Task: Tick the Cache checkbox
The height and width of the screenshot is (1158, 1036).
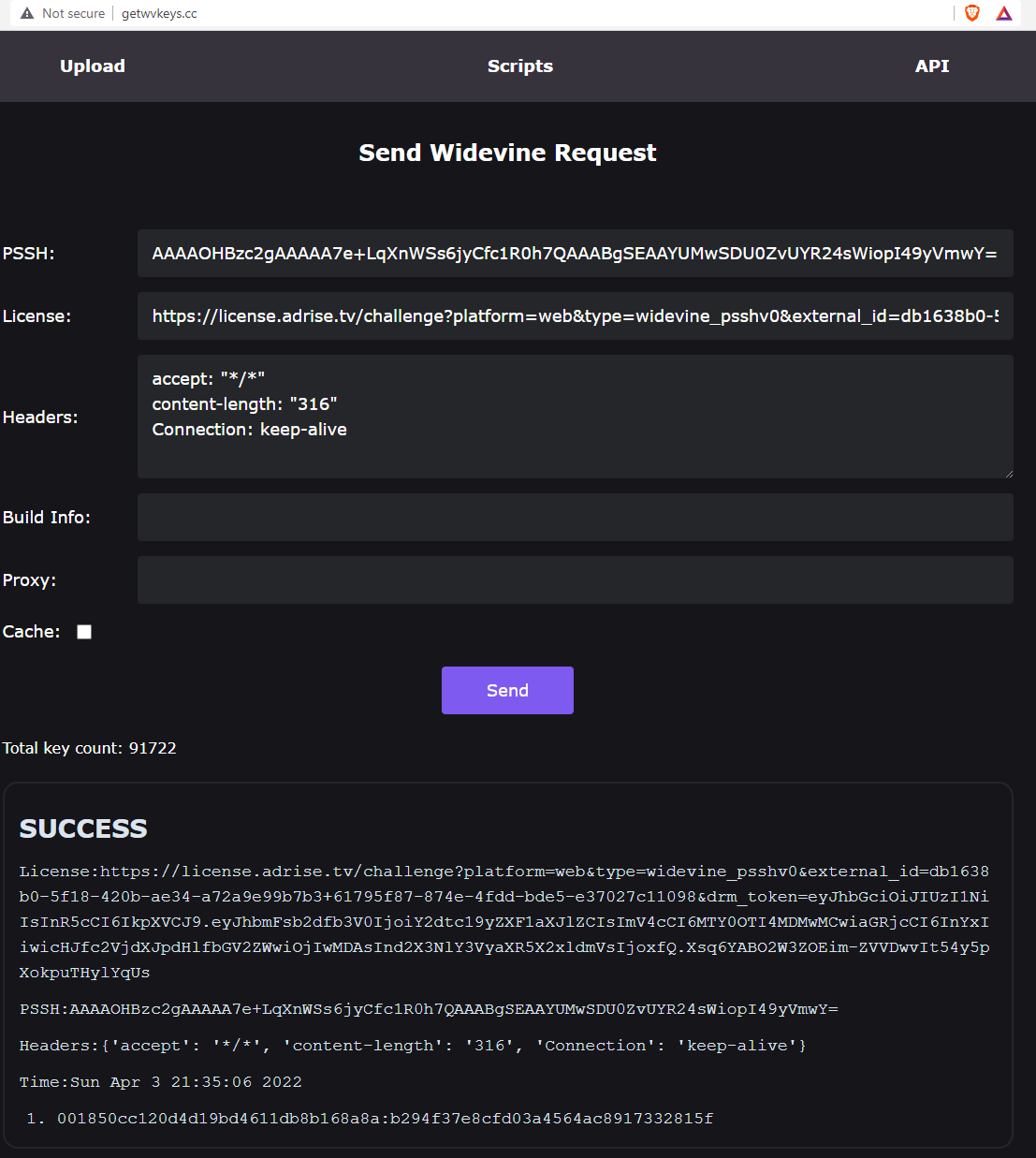Action: [84, 632]
